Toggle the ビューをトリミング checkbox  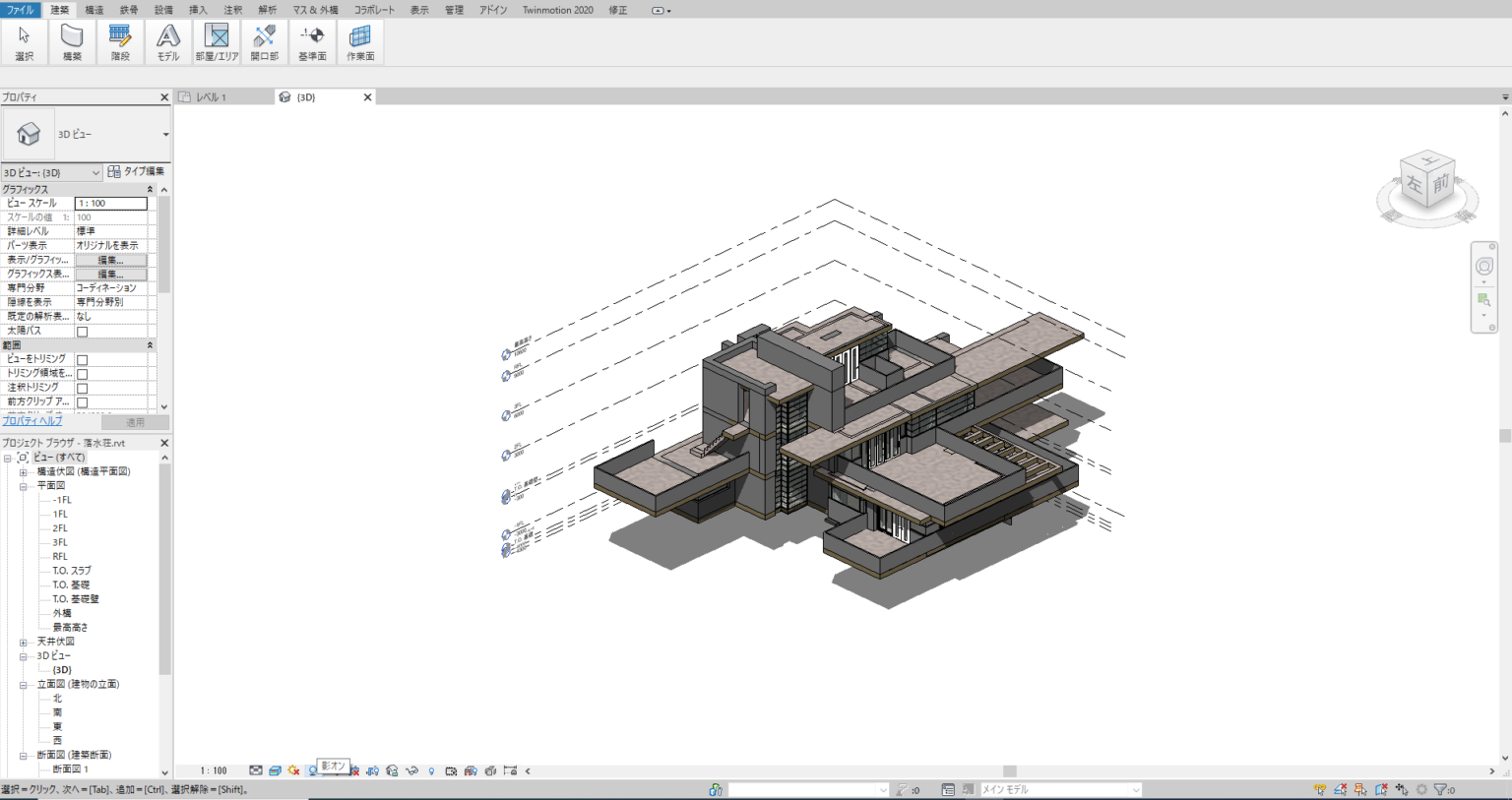point(83,360)
